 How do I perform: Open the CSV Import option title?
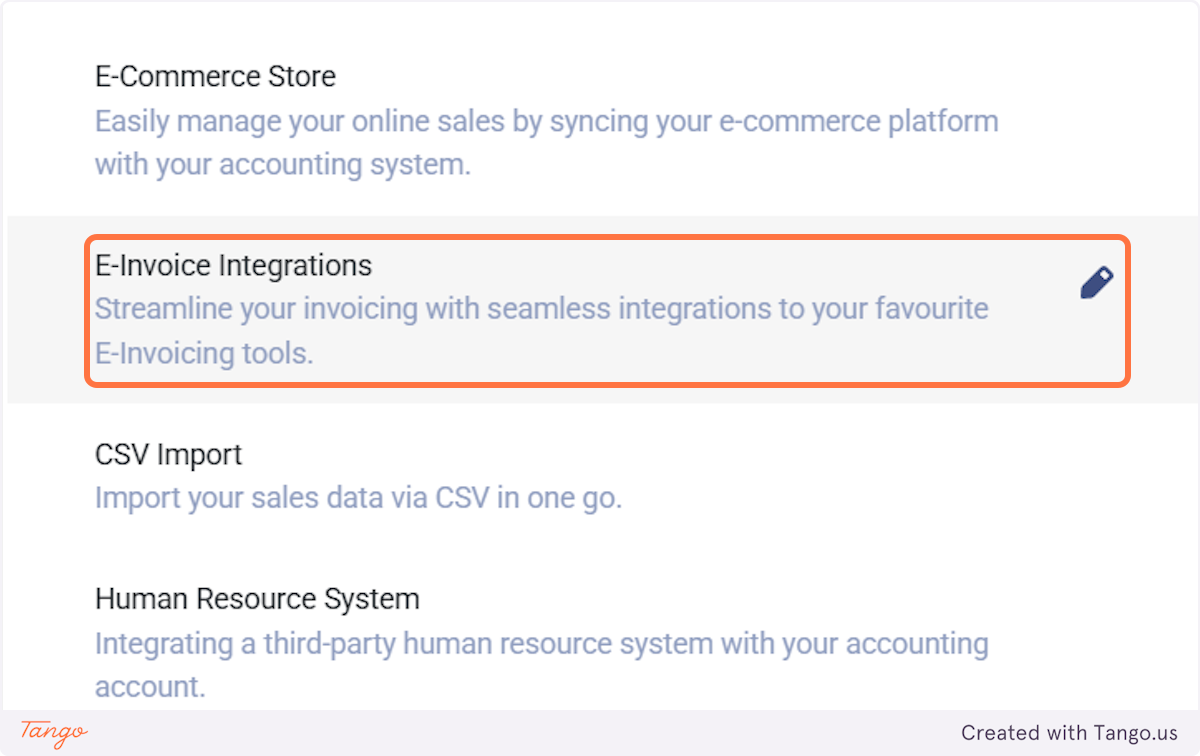pyautogui.click(x=168, y=455)
